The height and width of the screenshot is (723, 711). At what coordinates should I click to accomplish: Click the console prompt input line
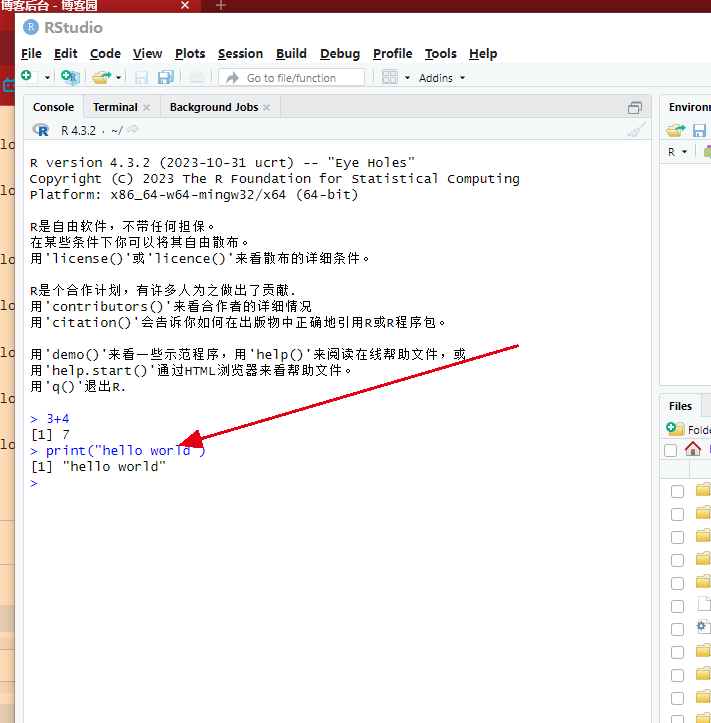tap(338, 483)
